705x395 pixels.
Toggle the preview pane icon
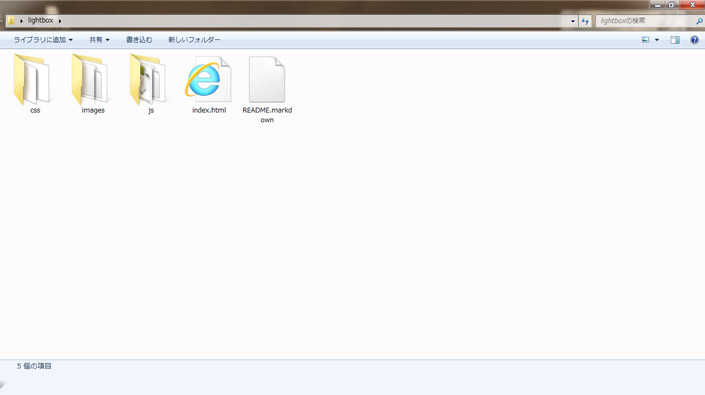pyautogui.click(x=675, y=40)
